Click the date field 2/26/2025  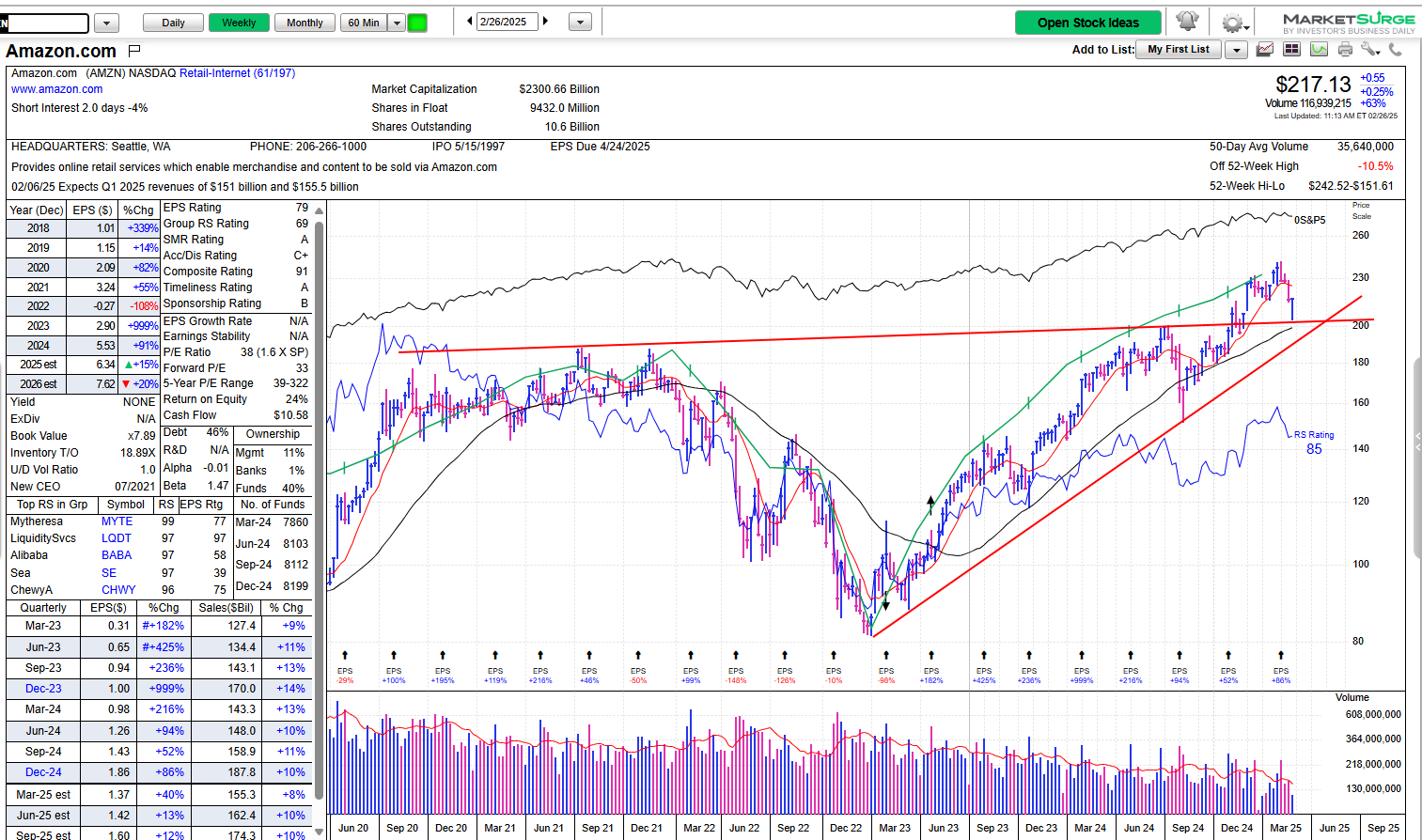pos(508,22)
